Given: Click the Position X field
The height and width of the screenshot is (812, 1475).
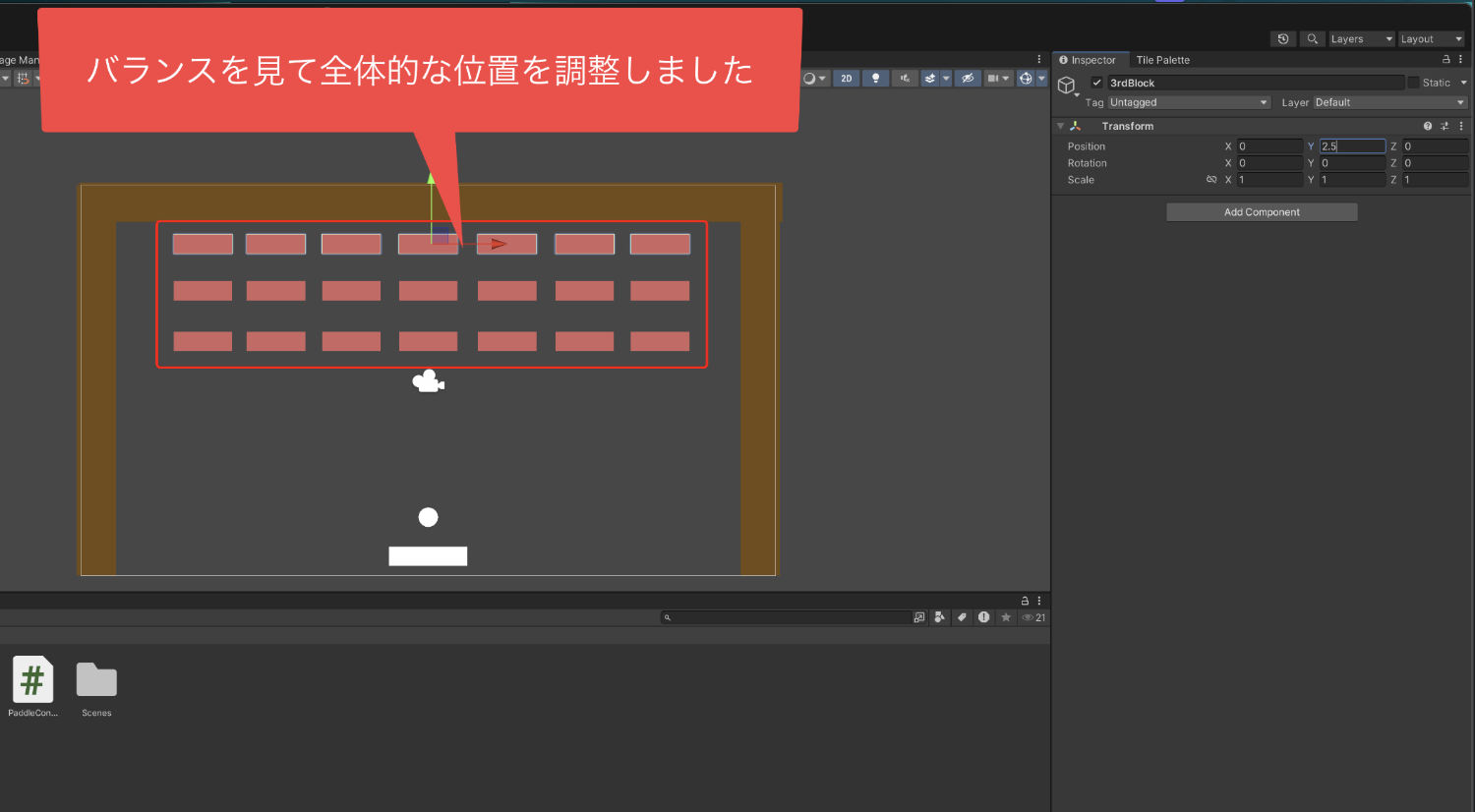Looking at the screenshot, I should (1269, 146).
